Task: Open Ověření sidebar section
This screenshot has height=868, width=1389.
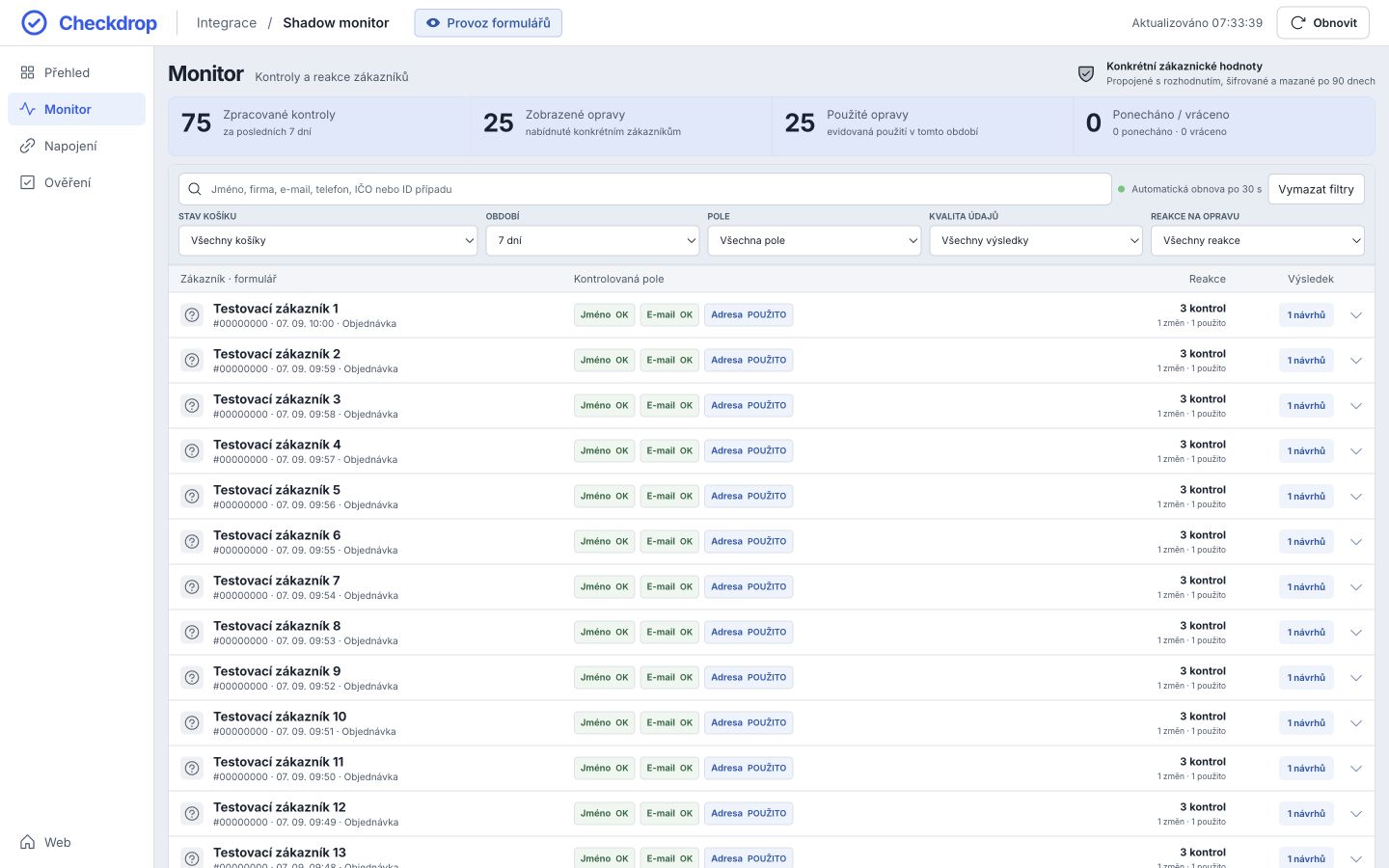Action: 76,182
